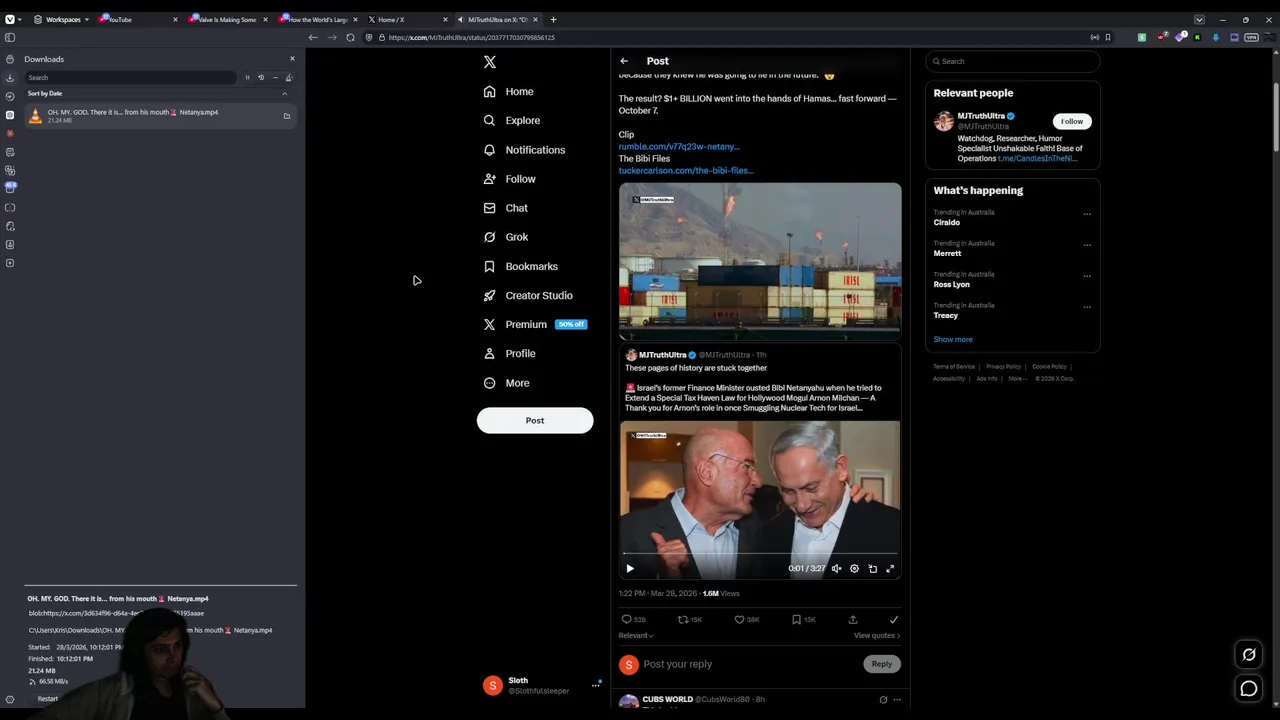Reload the current page
The image size is (1280, 720).
click(350, 37)
